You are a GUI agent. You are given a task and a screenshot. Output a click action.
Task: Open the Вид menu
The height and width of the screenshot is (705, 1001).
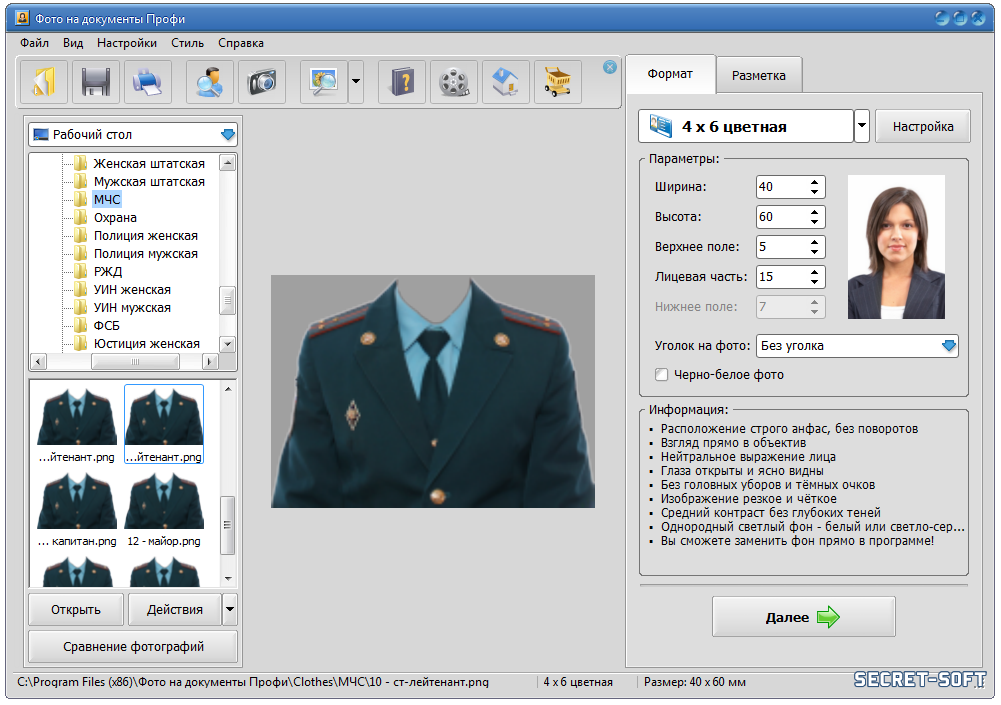pyautogui.click(x=73, y=43)
